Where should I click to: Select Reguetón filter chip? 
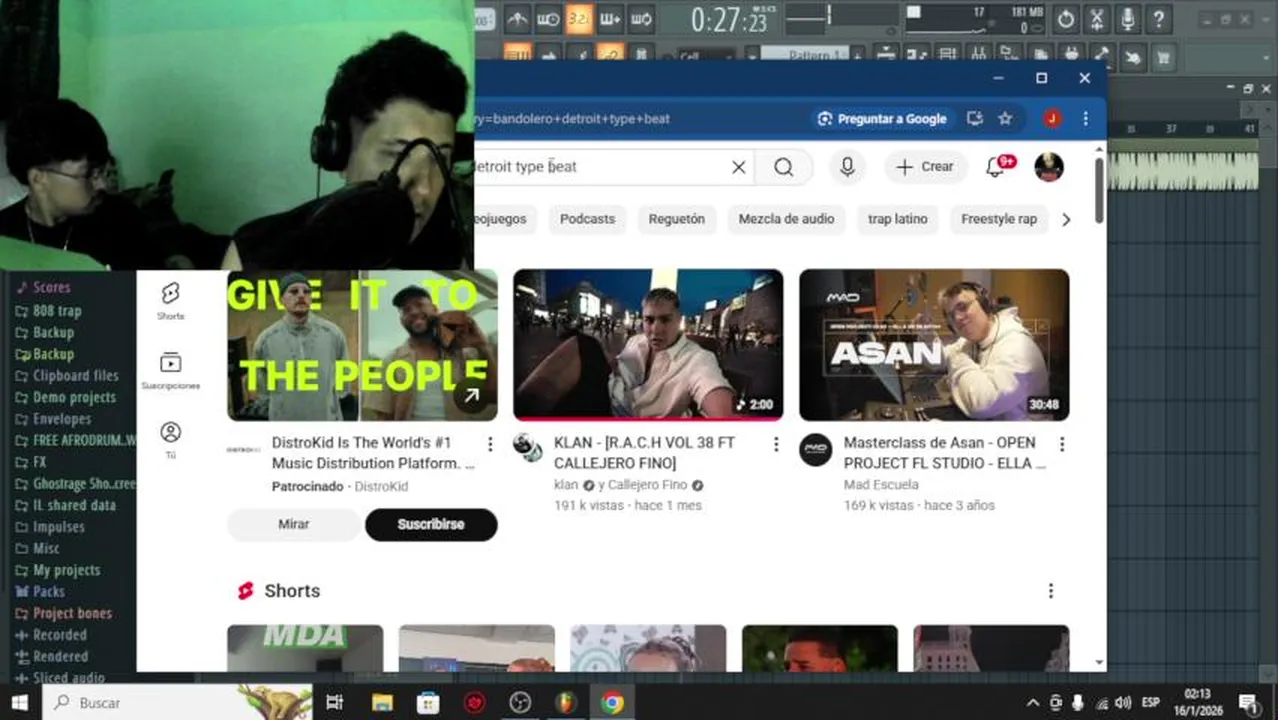click(676, 219)
